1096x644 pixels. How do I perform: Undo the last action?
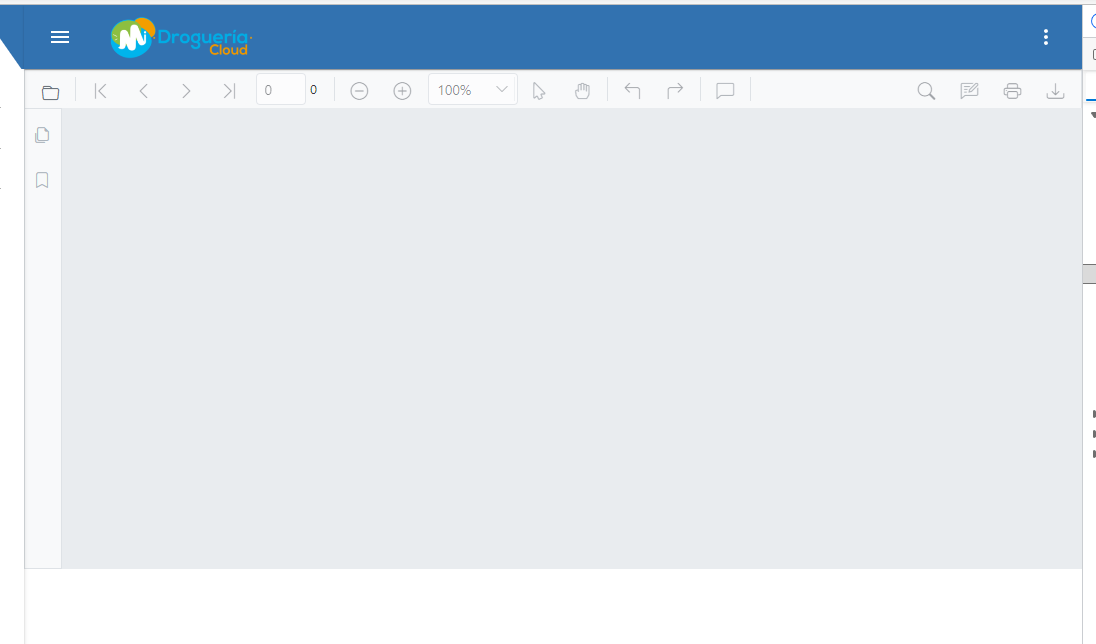(632, 90)
